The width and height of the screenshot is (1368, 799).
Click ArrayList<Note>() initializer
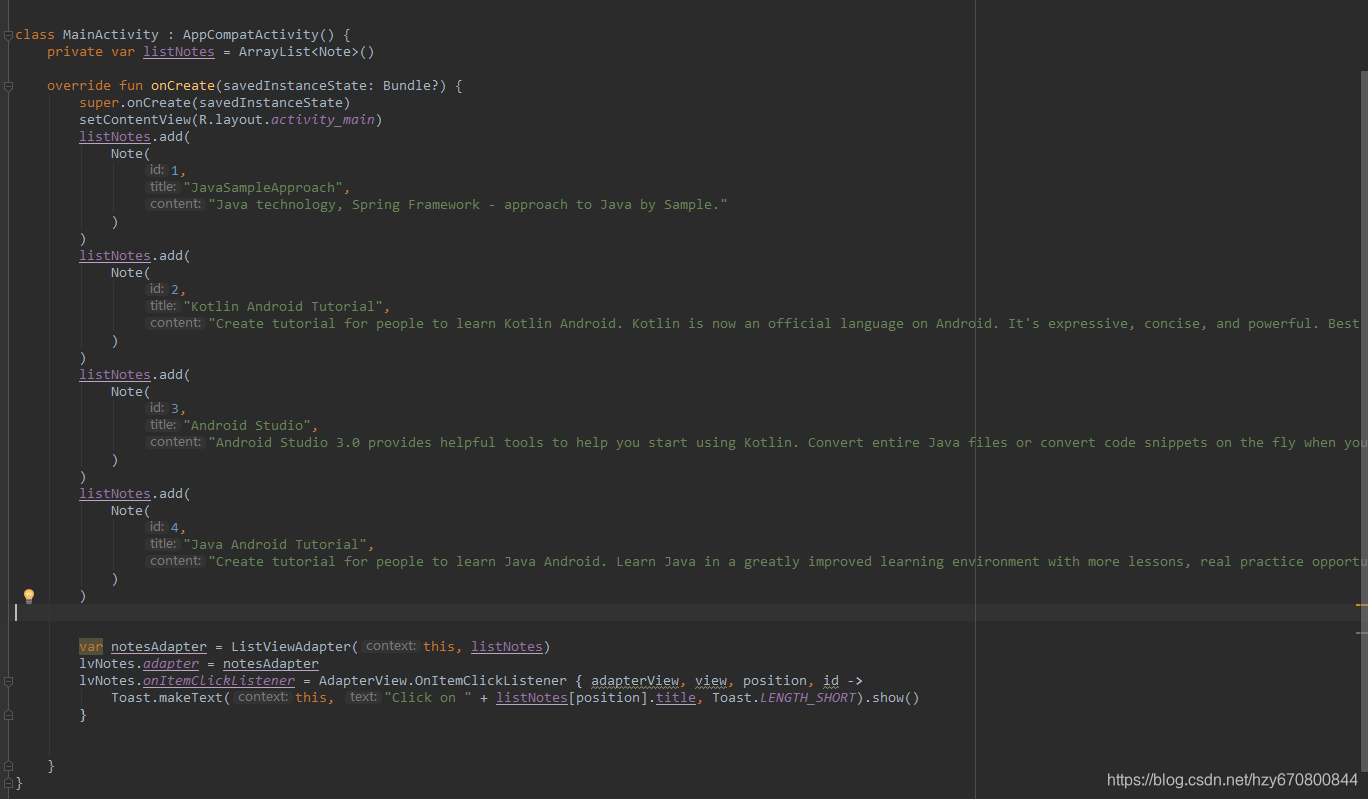306,52
